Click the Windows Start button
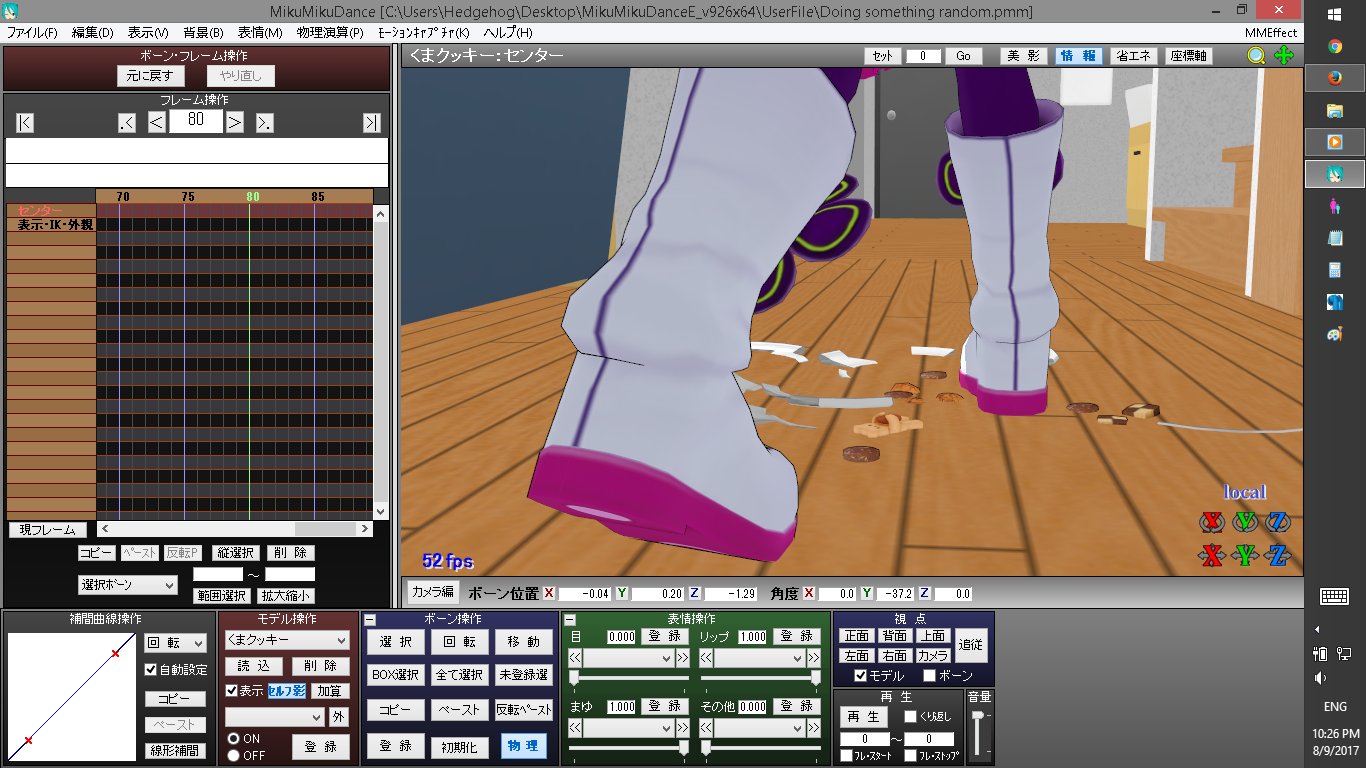The width and height of the screenshot is (1366, 768). [x=1334, y=14]
